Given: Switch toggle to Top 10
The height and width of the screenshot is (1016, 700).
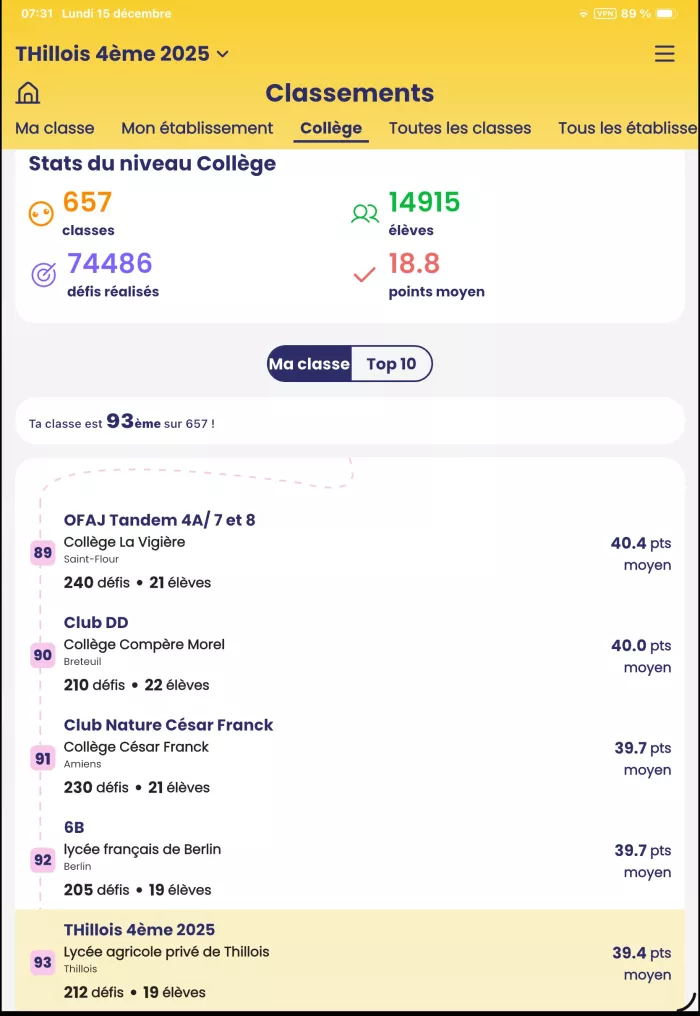Looking at the screenshot, I should point(391,364).
